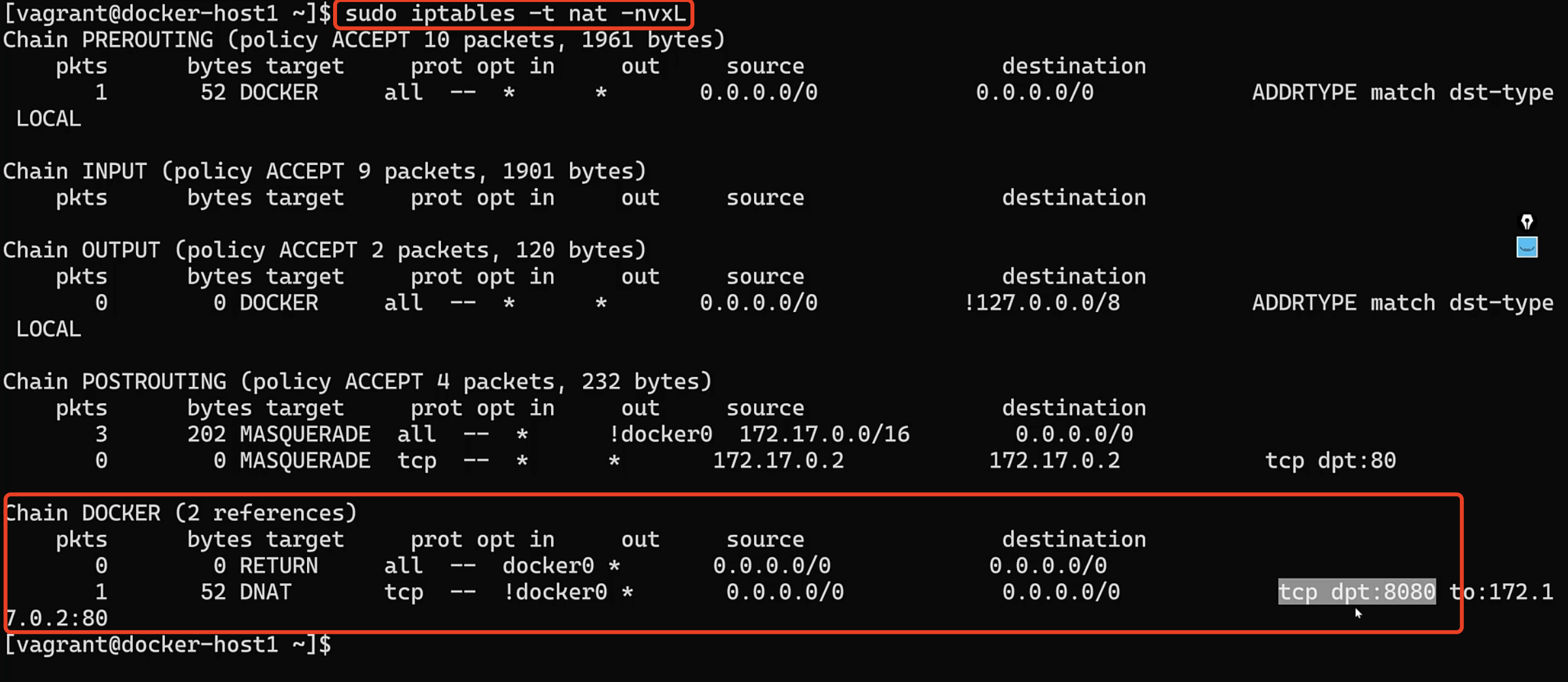Select the pen nib annotation icon
The height and width of the screenshot is (682, 1568).
point(1527,222)
